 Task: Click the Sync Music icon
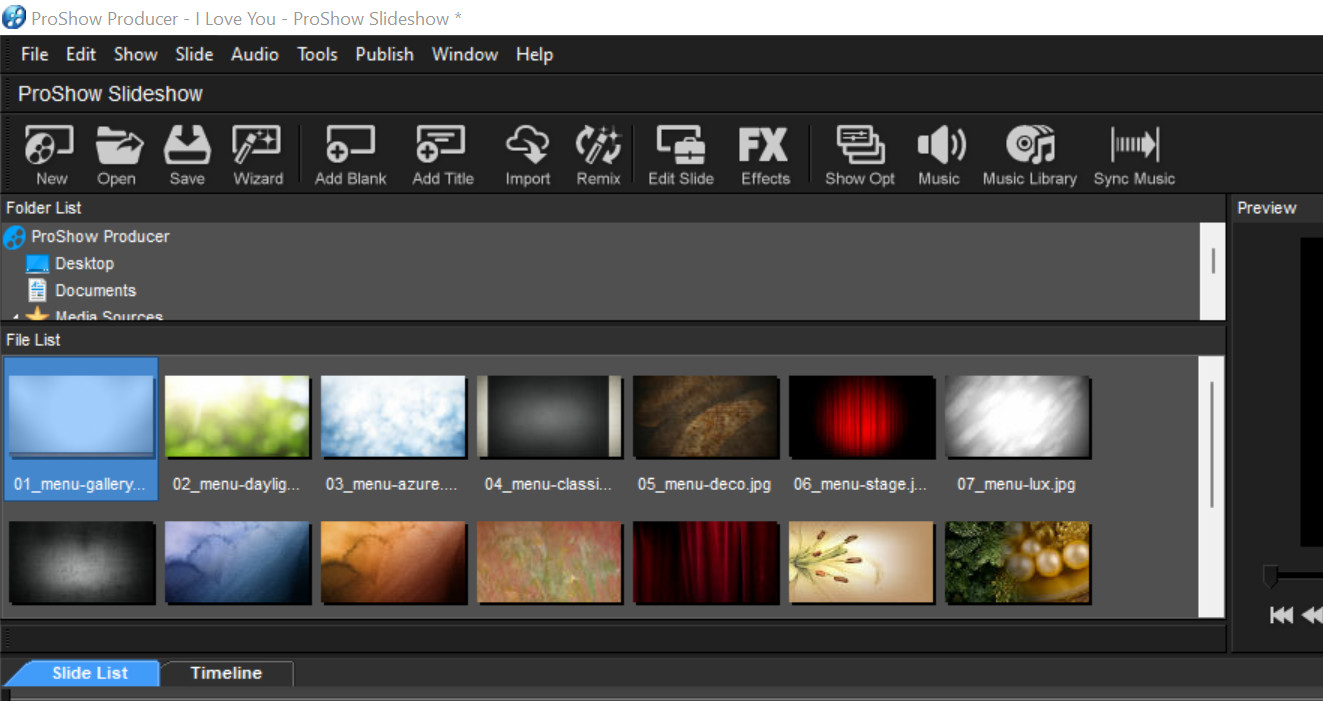click(1134, 155)
